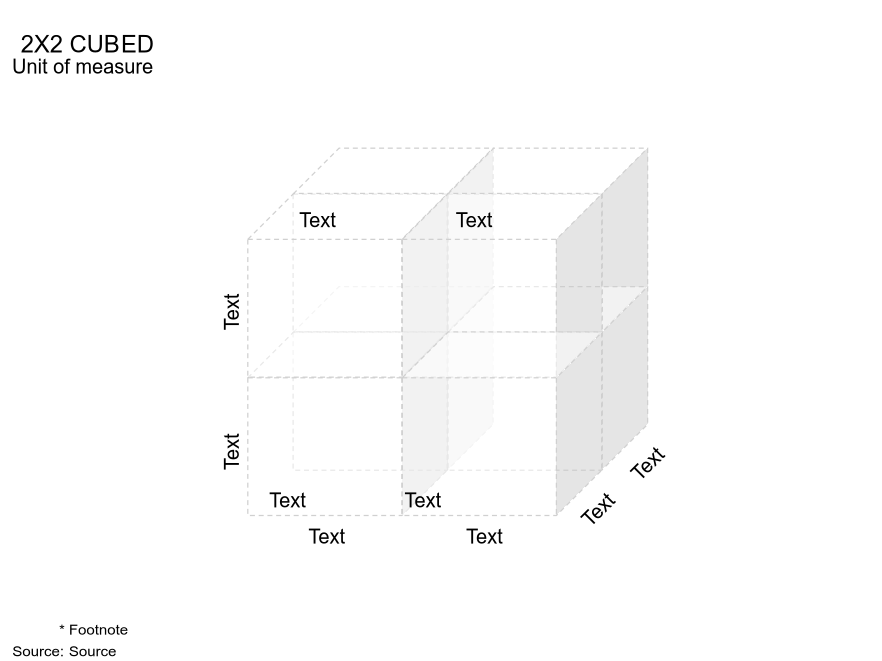Select the dark gray right side face of cube

pyautogui.click(x=602, y=331)
